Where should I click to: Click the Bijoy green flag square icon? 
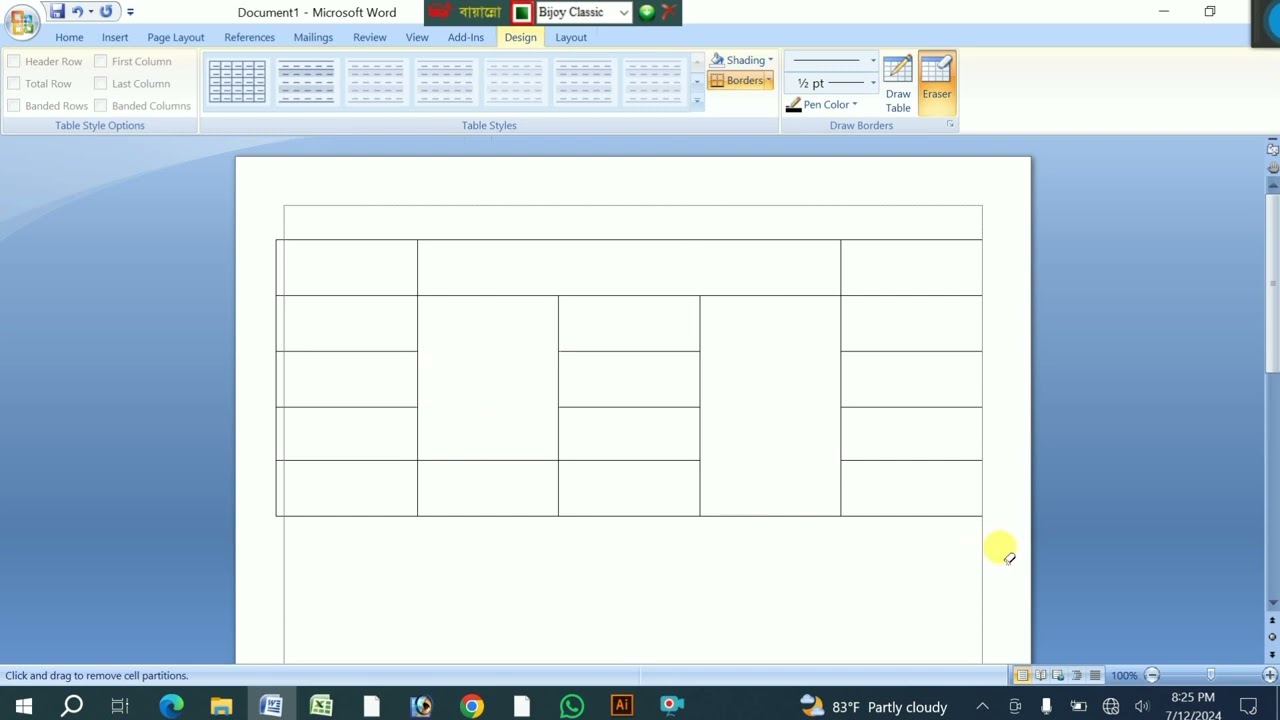coord(521,12)
